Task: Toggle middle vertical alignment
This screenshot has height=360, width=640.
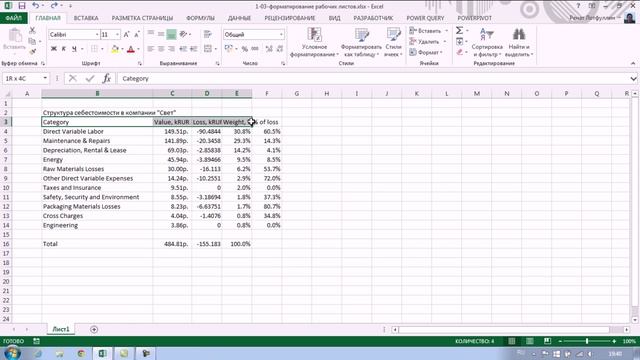Action: pyautogui.click(x=161, y=34)
